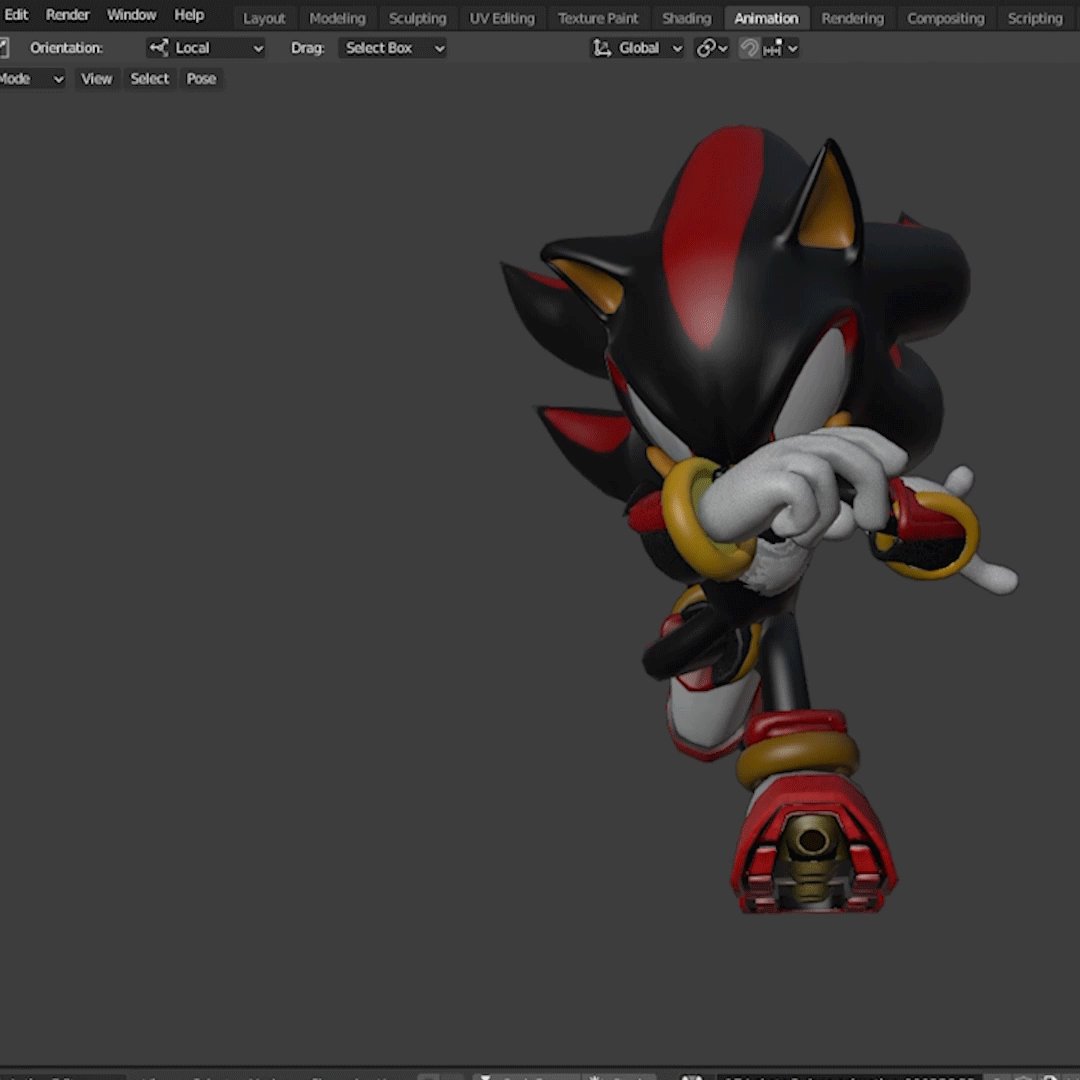Screen dimensions: 1080x1080
Task: Open the Select Box drag mode dropdown
Action: point(392,47)
